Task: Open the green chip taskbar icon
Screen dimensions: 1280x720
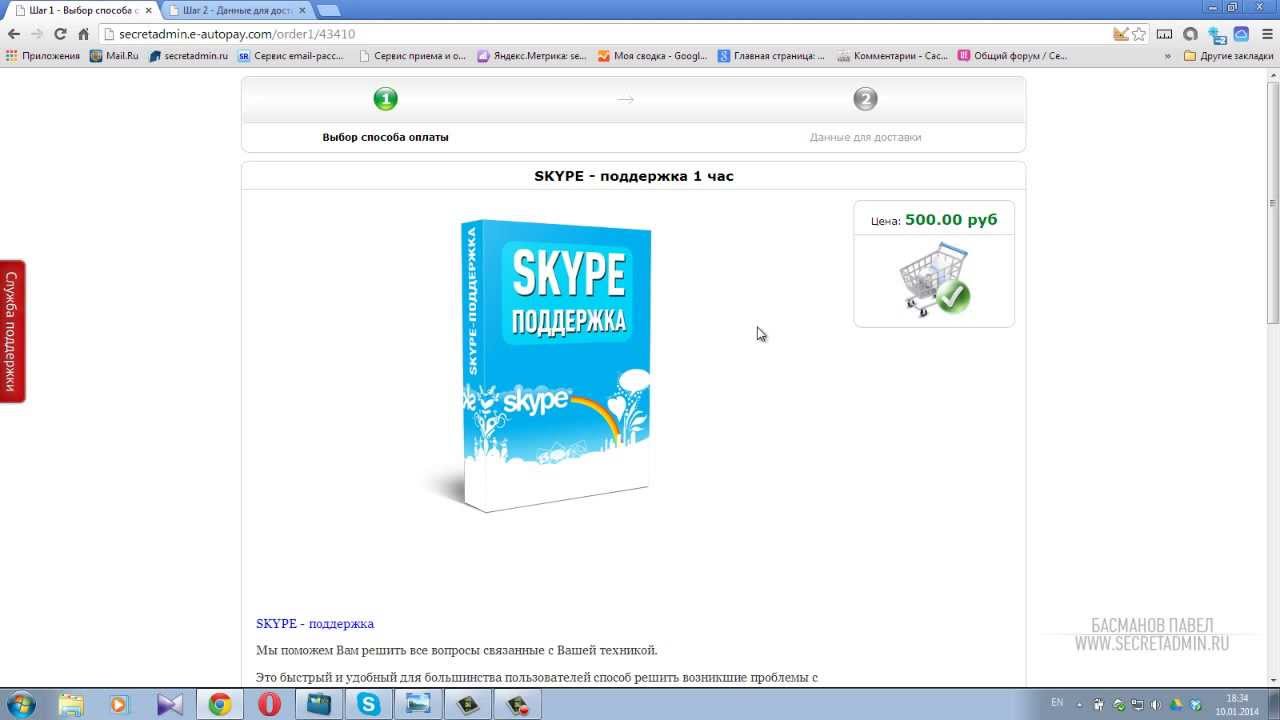Action: [x=468, y=704]
